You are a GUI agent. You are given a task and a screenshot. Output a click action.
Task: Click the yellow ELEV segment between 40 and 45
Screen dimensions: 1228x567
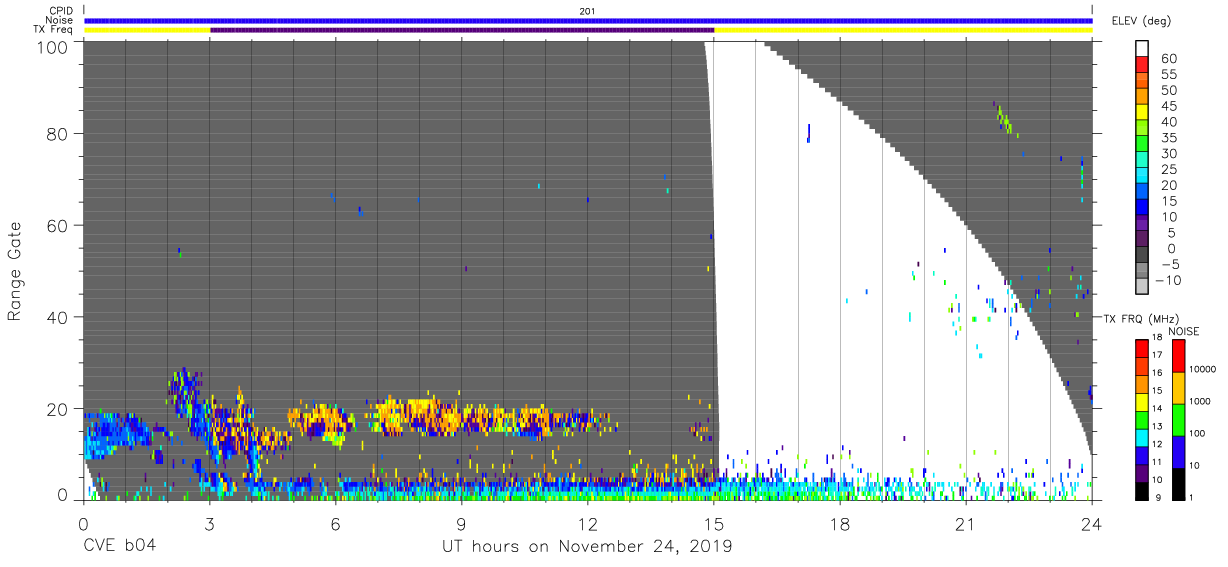(1142, 112)
